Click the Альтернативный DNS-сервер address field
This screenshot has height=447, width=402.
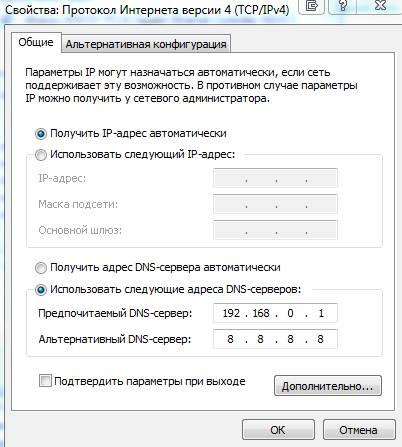coord(275,339)
